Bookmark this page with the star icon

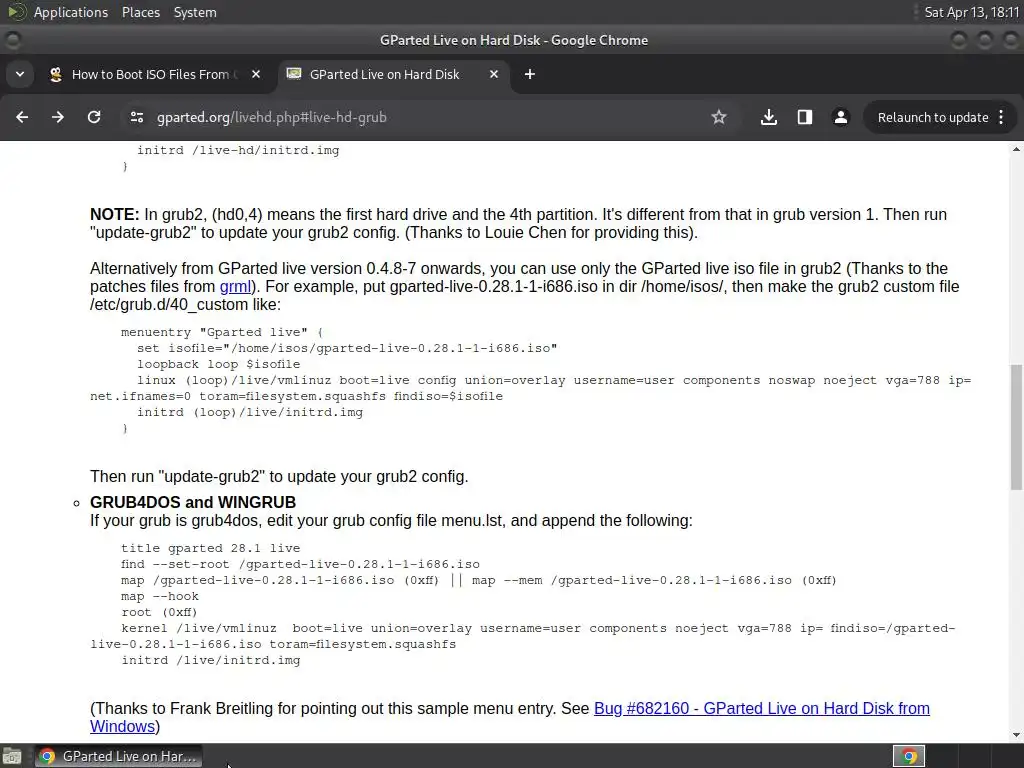719,117
